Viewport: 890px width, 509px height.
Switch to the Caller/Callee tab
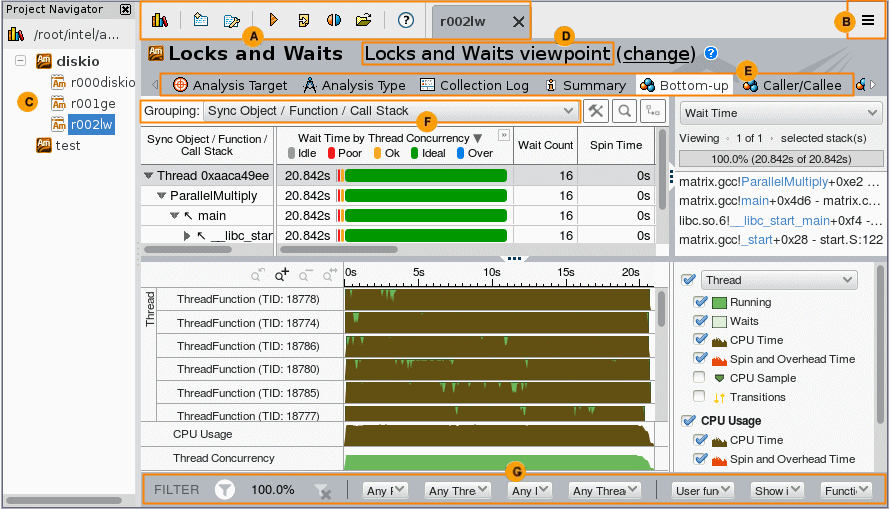792,85
